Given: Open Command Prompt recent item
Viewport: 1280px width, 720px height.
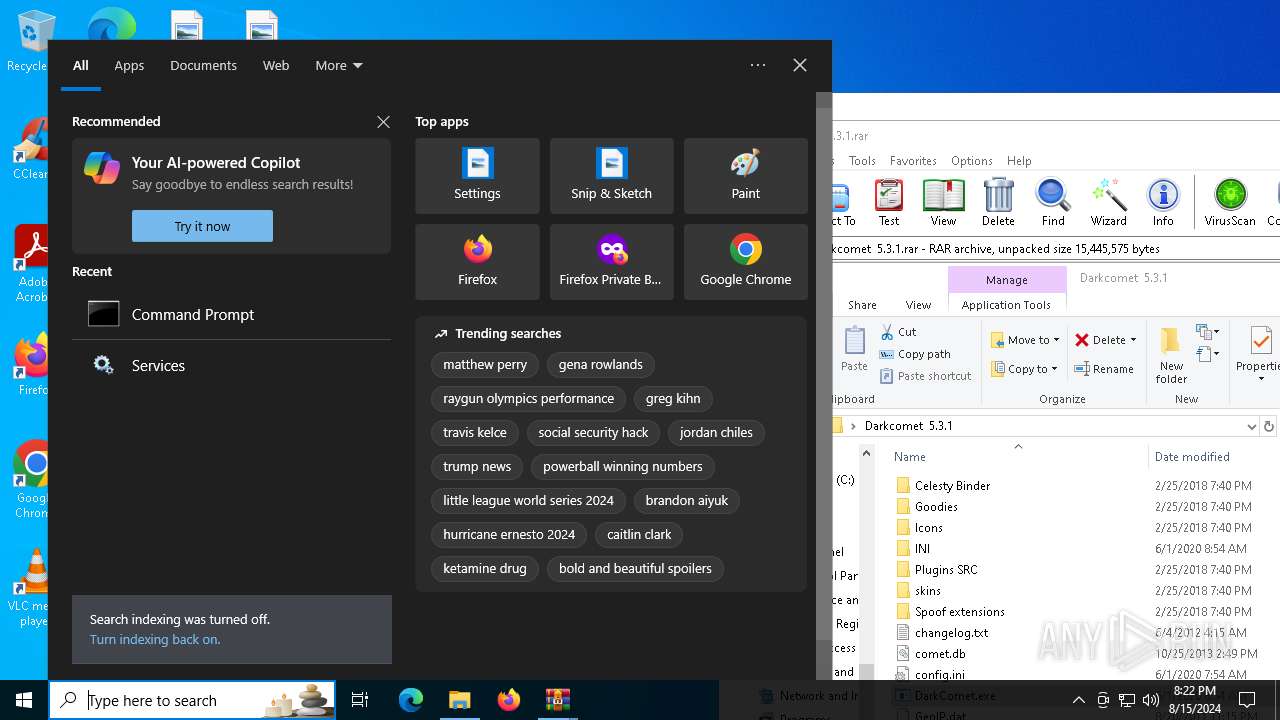Looking at the screenshot, I should (231, 314).
